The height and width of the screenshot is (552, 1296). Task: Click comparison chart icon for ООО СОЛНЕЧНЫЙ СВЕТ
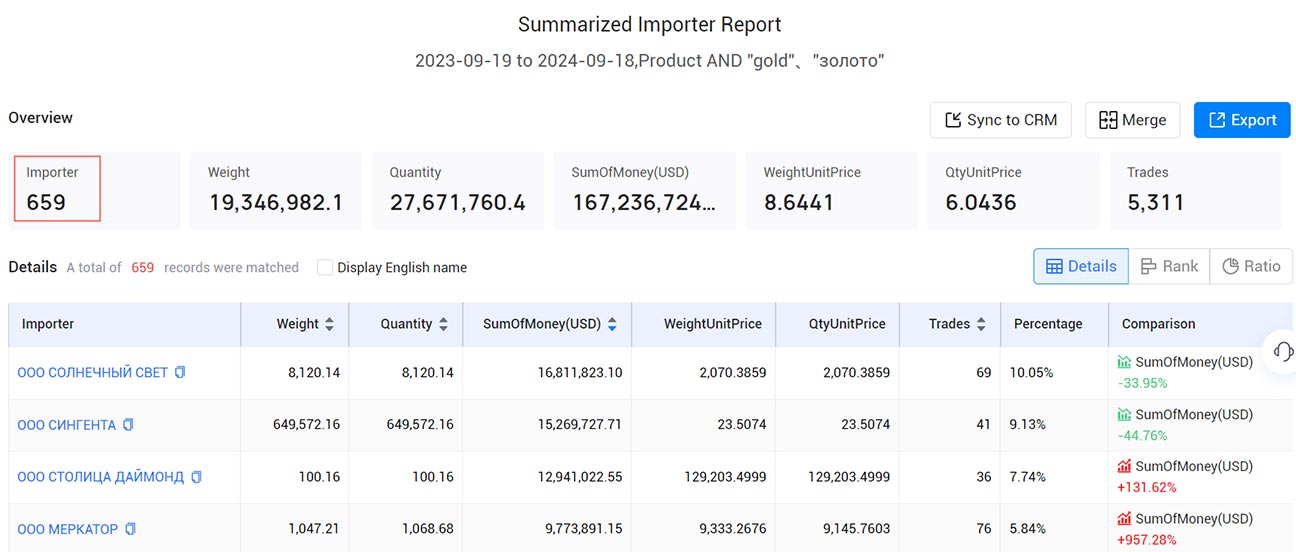pyautogui.click(x=1125, y=362)
